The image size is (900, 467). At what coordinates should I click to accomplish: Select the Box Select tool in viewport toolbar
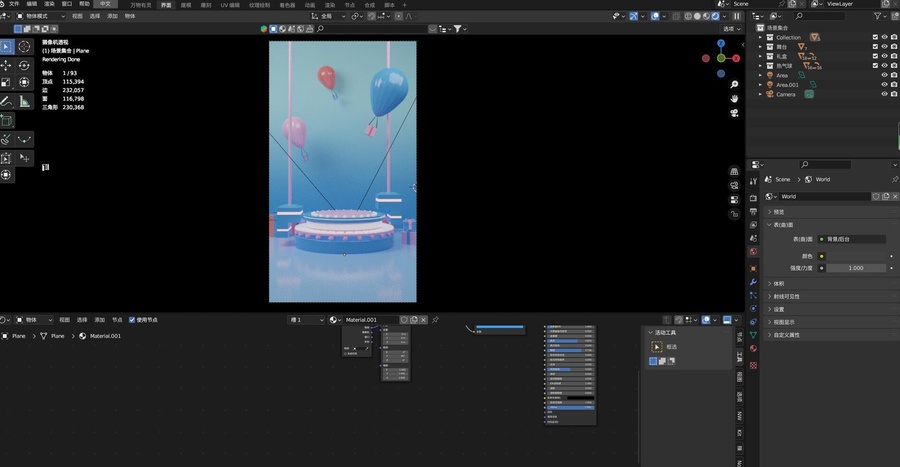tap(6, 46)
